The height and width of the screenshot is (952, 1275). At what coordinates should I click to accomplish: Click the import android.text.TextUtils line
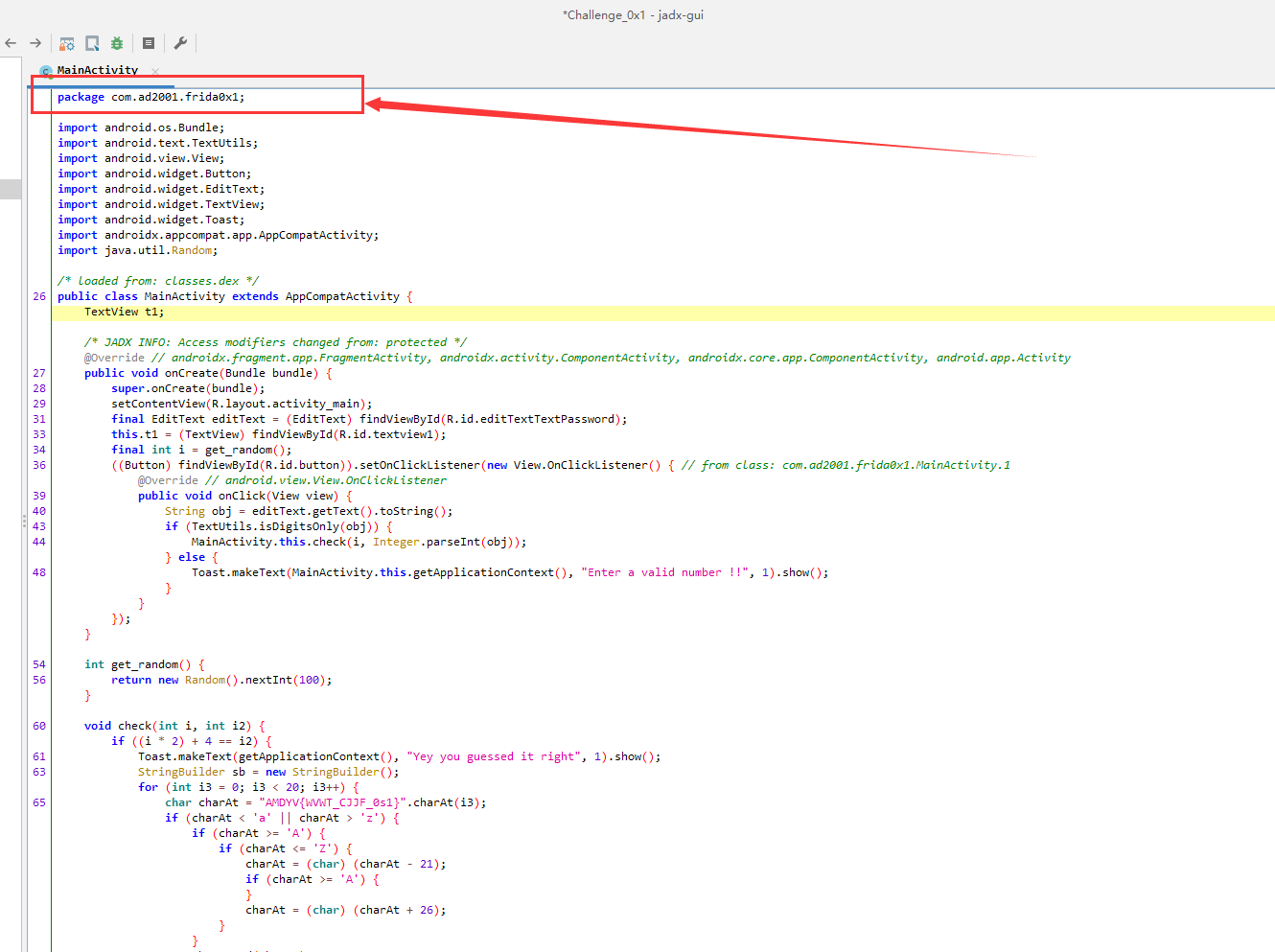click(157, 143)
